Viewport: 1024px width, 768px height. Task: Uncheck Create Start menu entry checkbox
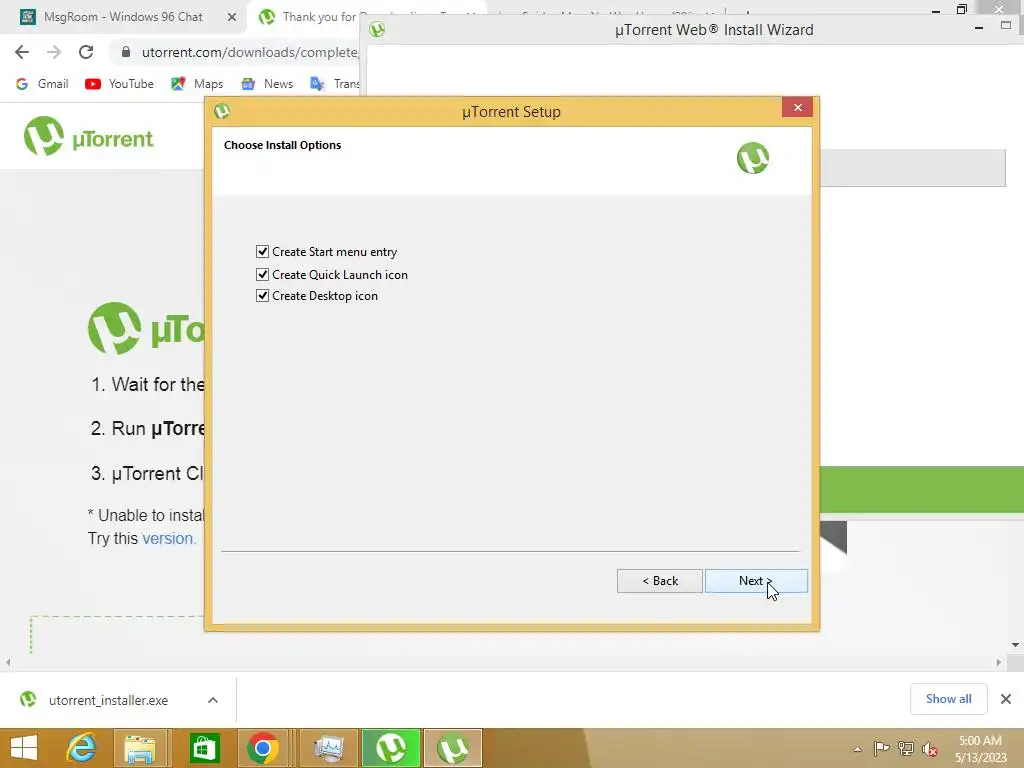[x=262, y=251]
